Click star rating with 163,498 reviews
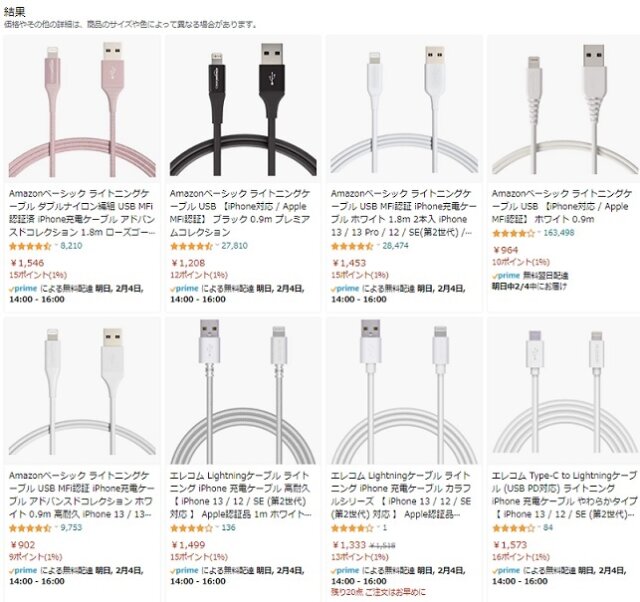 tap(513, 233)
